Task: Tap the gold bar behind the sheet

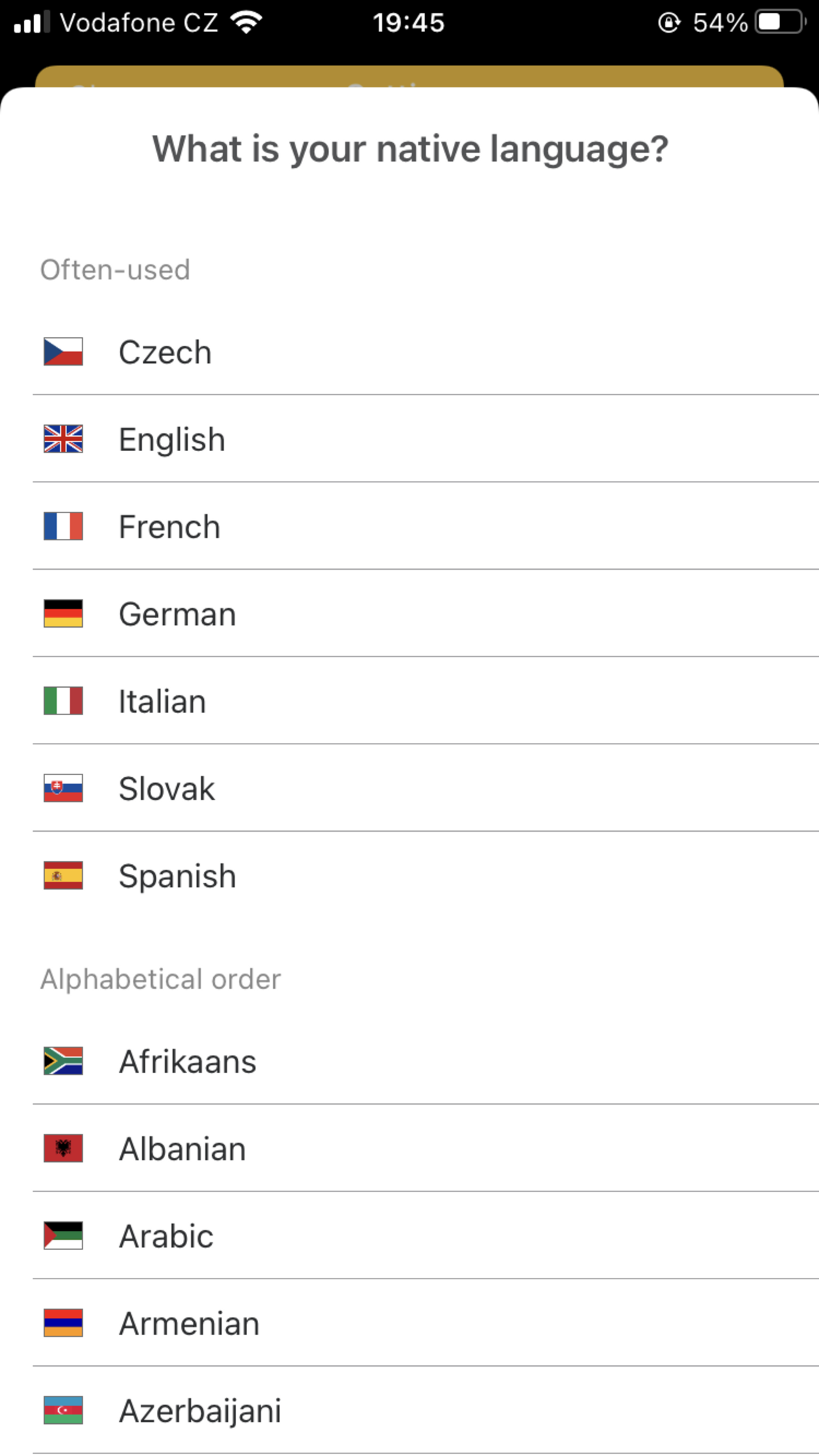Action: pyautogui.click(x=409, y=76)
